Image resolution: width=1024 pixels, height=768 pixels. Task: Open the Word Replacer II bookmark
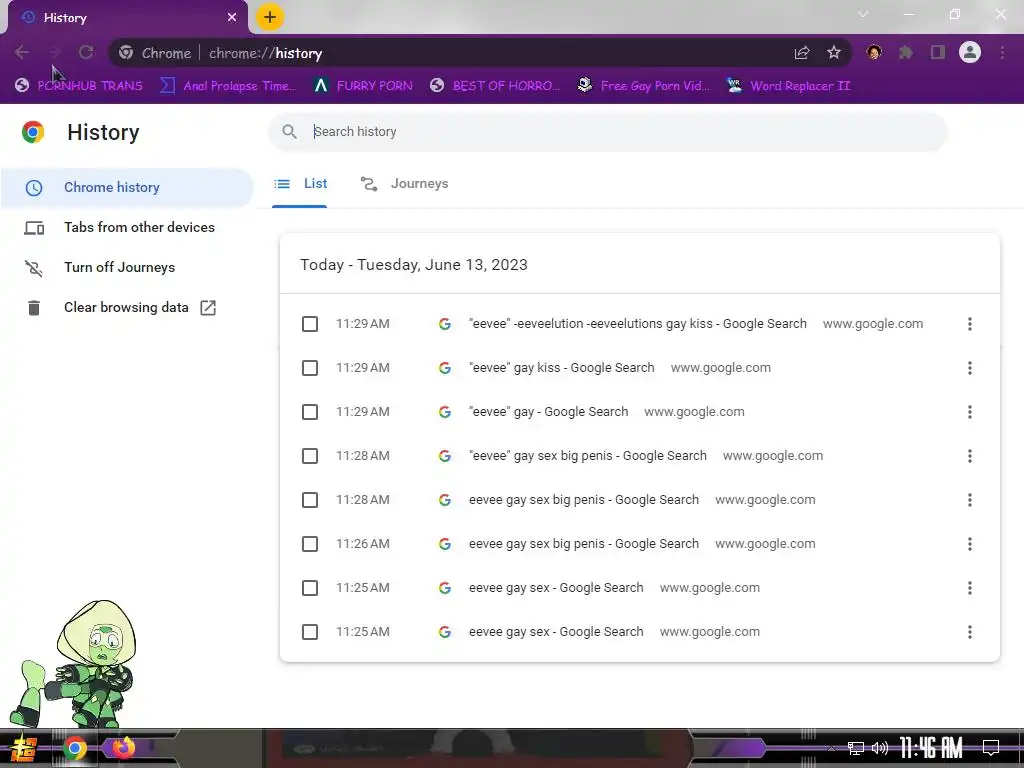788,86
